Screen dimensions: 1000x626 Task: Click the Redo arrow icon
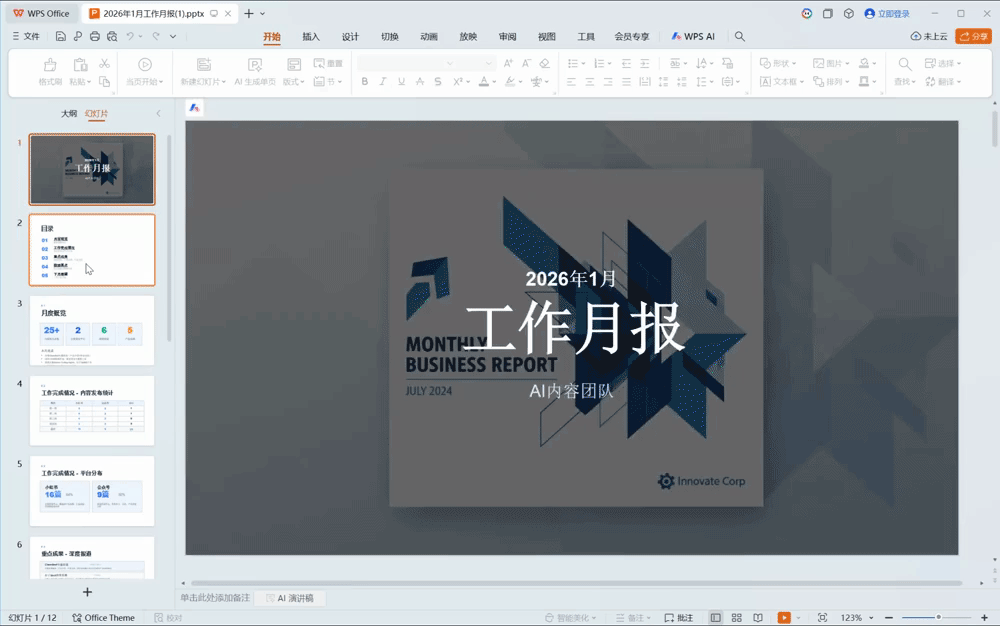point(156,36)
